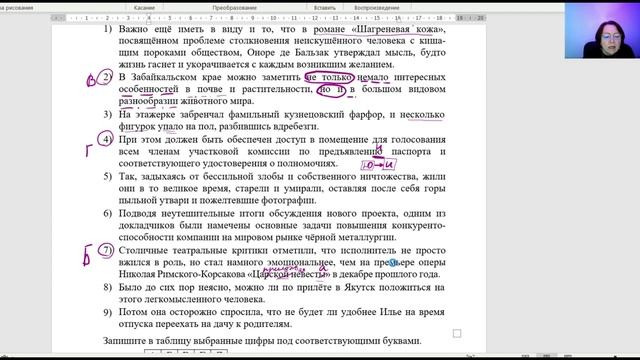Viewport: 640px width, 360px height.
Task: Click «Римского-Корсакова» in sentence 7
Action: [201, 274]
